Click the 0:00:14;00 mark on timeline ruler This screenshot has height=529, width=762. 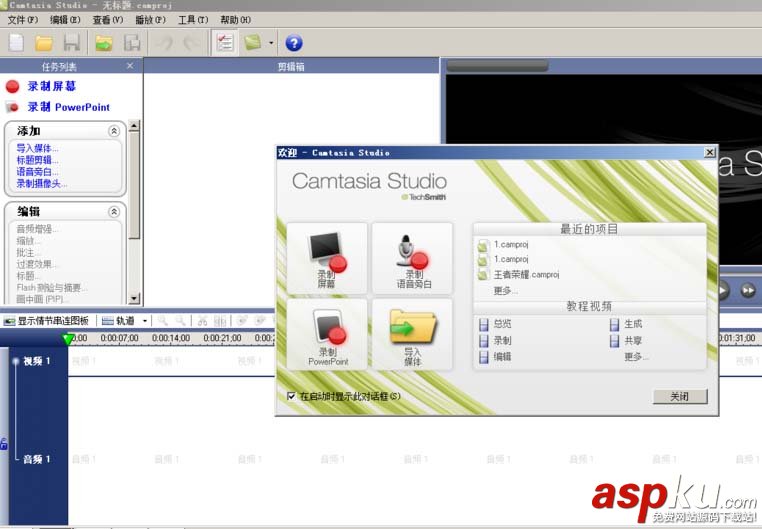pos(171,338)
